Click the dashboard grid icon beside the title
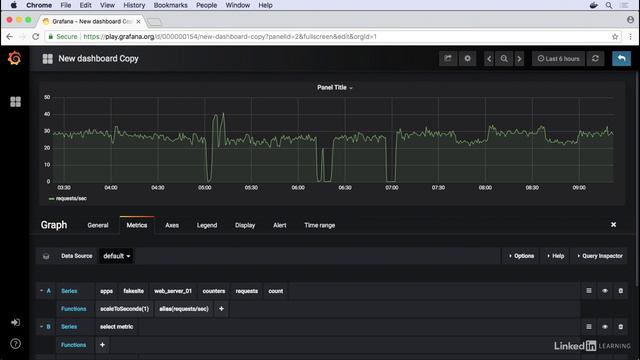 pos(47,59)
